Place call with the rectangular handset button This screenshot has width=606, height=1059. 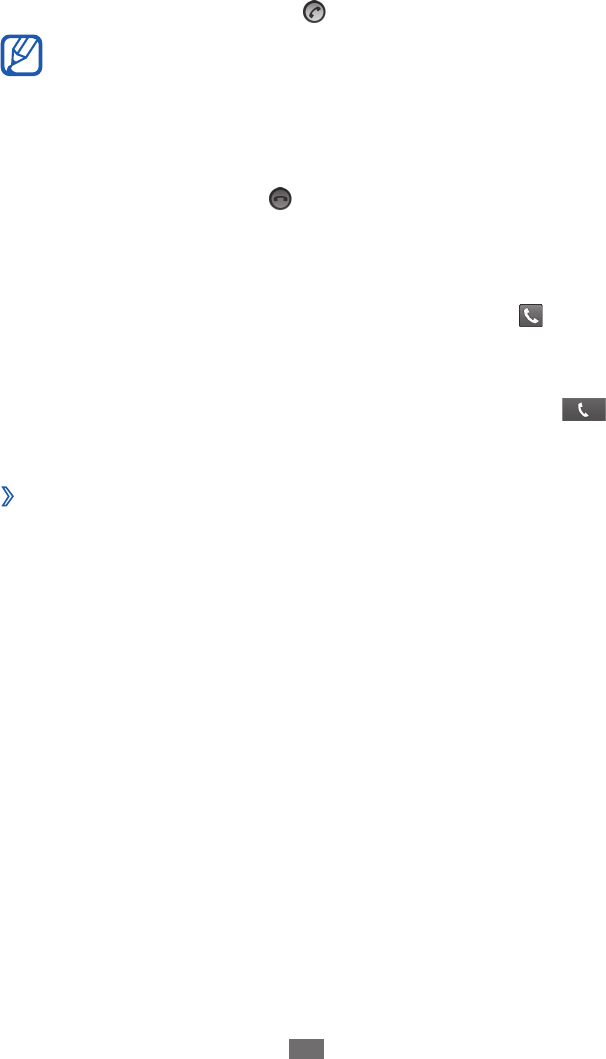click(584, 409)
